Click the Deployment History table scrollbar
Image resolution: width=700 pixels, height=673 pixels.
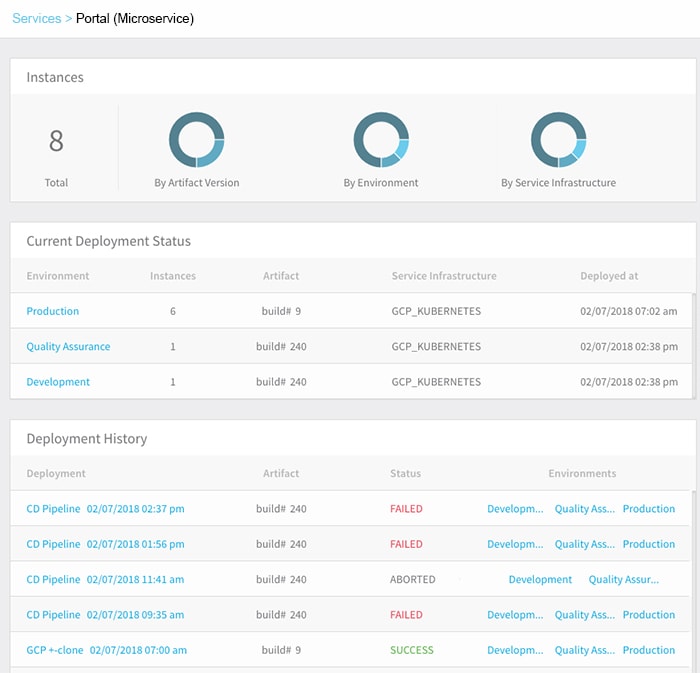pyautogui.click(x=692, y=581)
